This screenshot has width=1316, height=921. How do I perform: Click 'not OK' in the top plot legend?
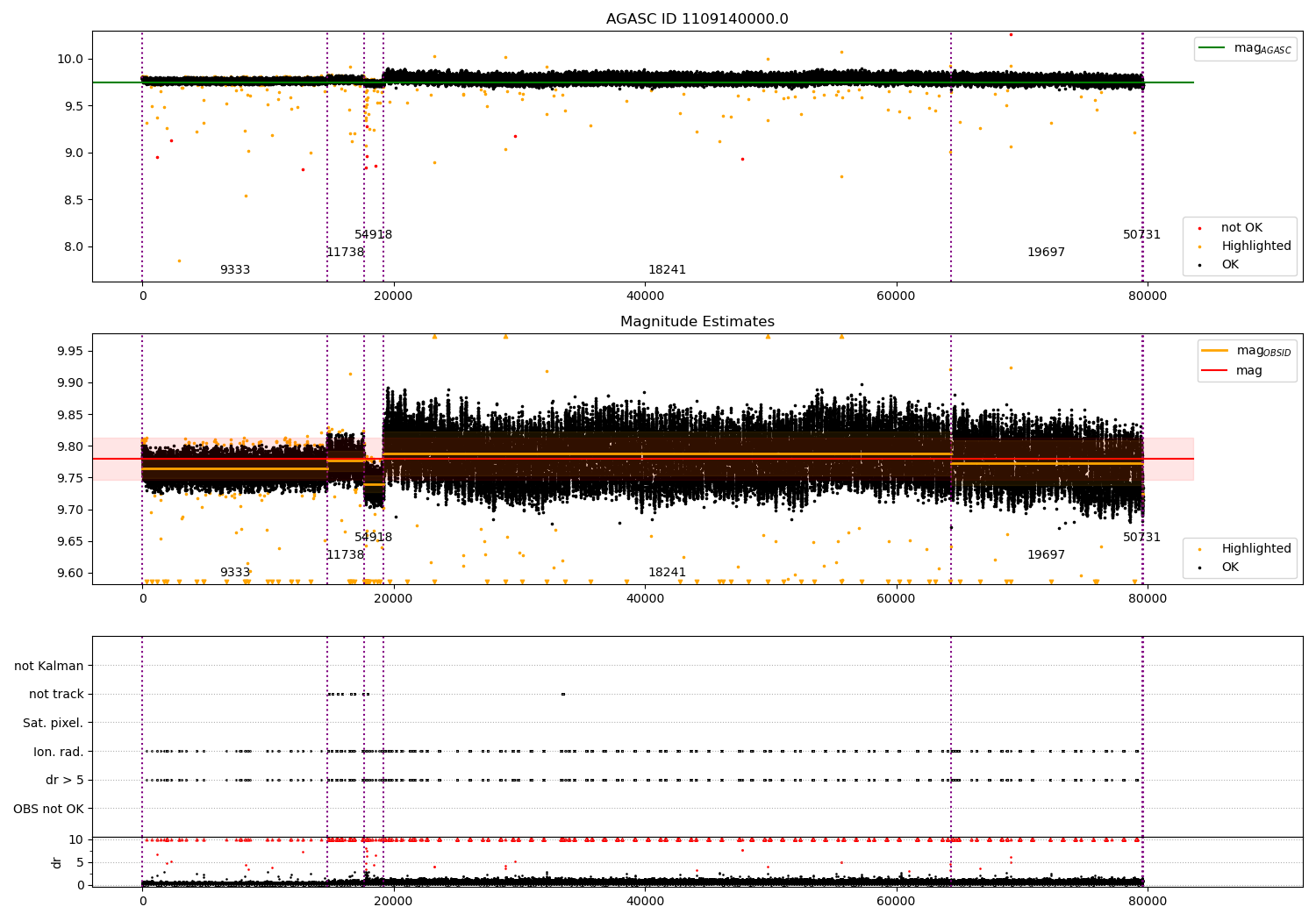[1241, 228]
